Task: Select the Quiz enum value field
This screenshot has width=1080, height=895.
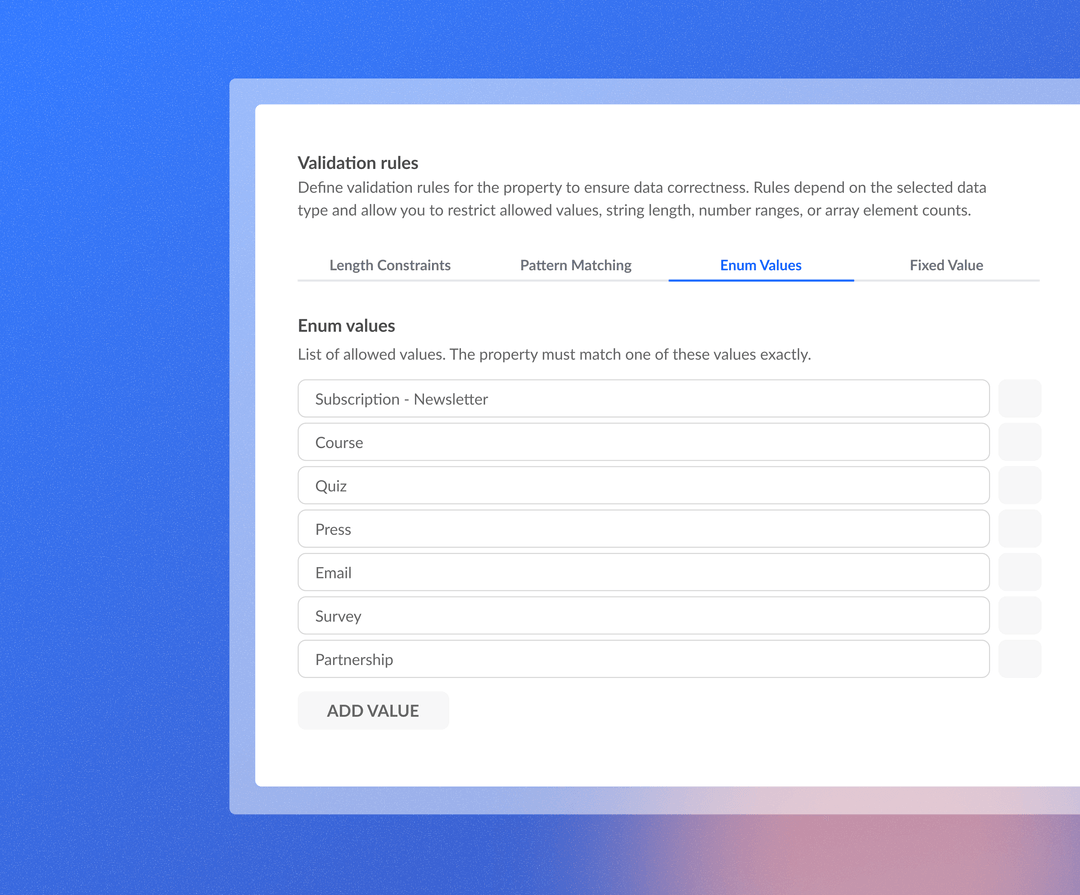Action: 643,485
